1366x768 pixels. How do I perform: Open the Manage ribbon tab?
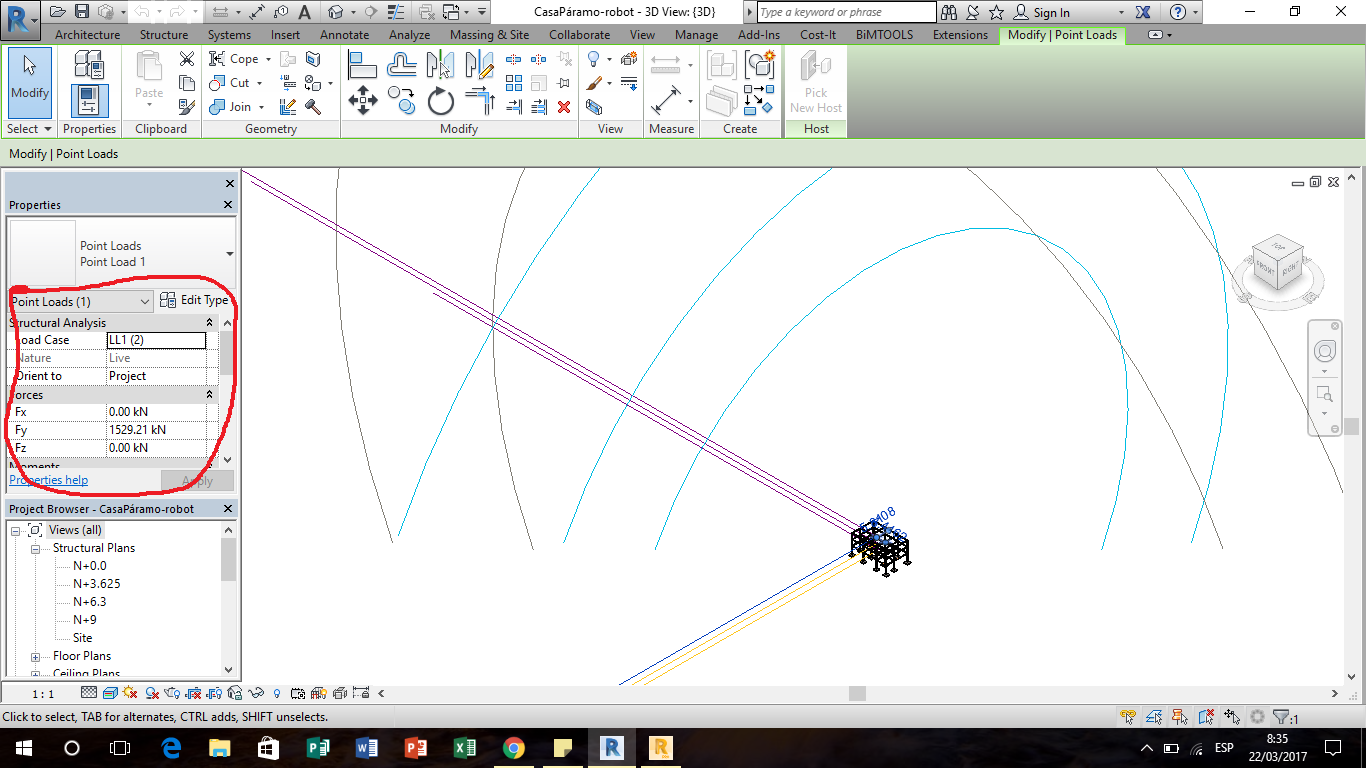[x=696, y=34]
